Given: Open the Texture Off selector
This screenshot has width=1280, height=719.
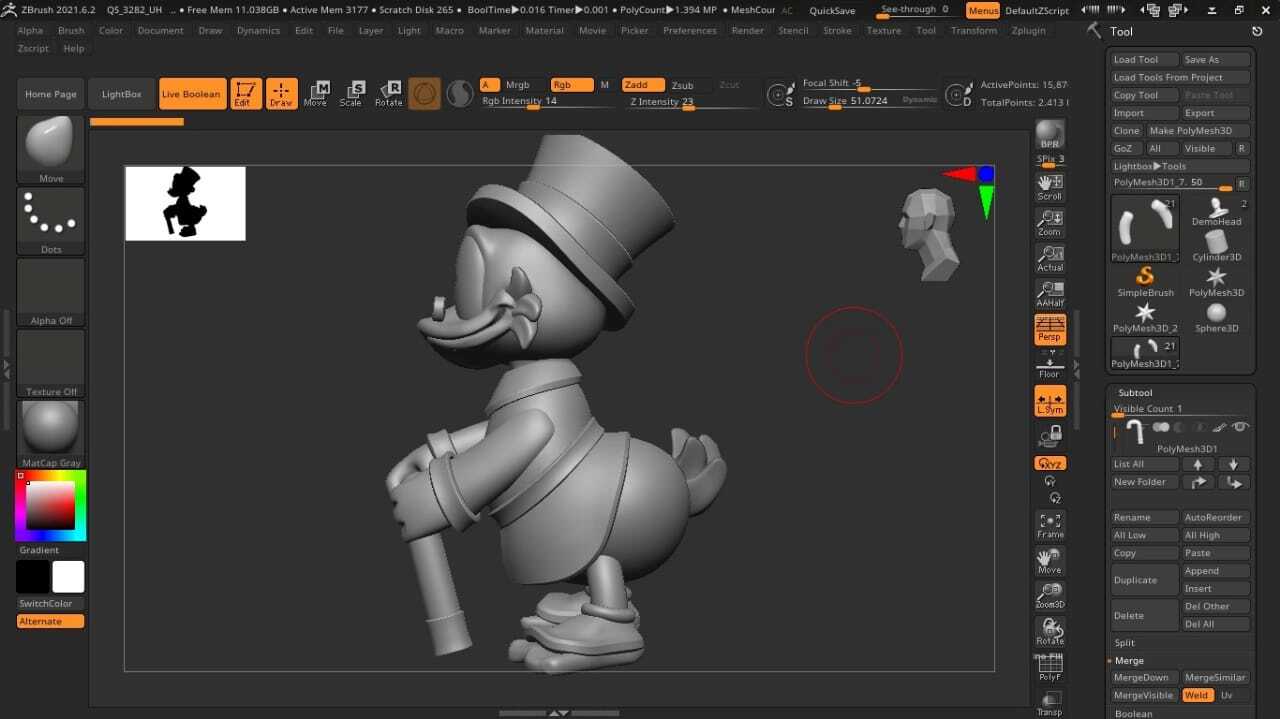Looking at the screenshot, I should 51,363.
